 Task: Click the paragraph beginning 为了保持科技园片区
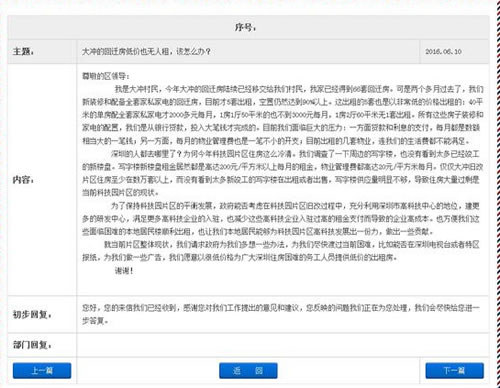[281, 219]
